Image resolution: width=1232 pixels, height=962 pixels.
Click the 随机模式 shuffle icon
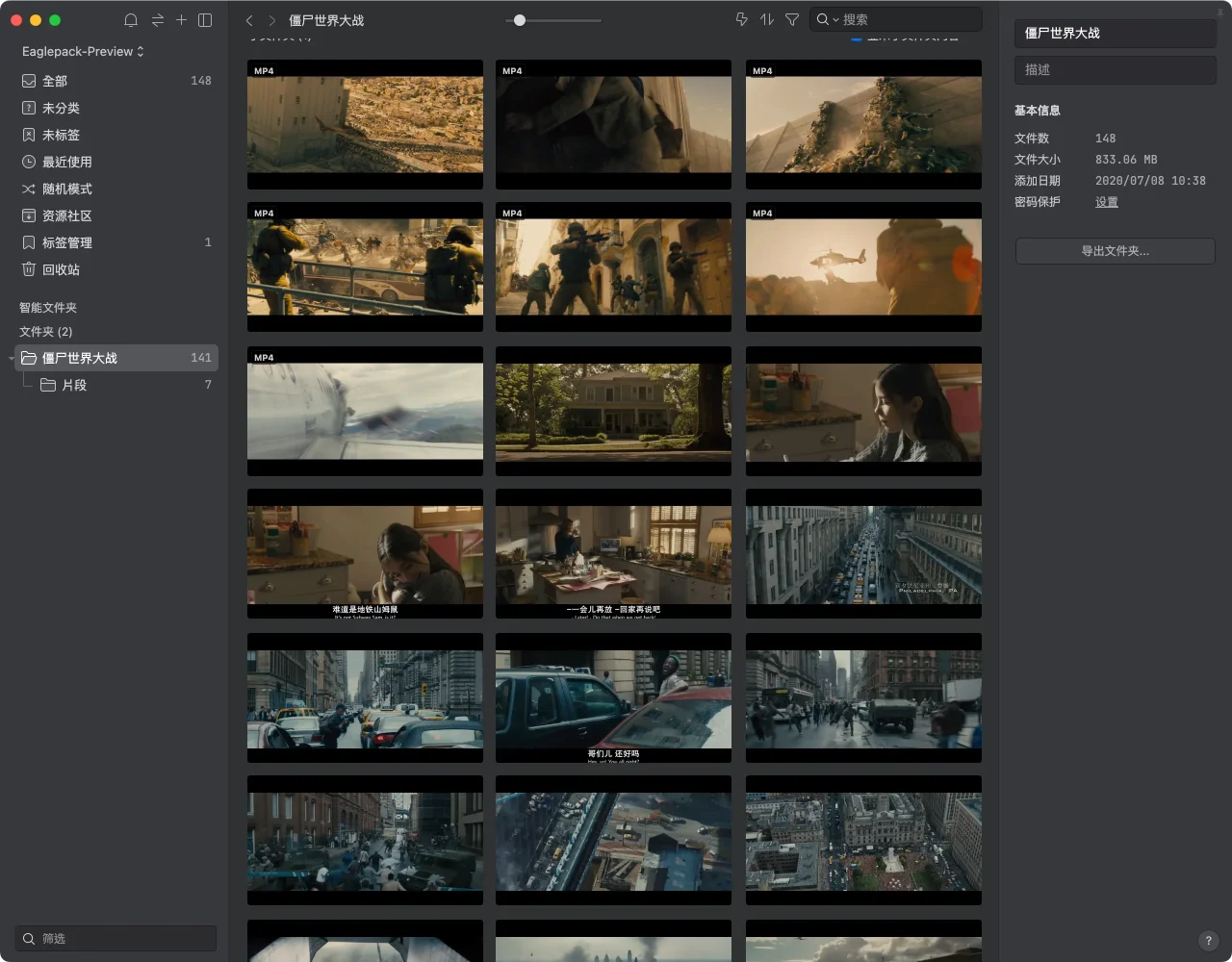[29, 189]
